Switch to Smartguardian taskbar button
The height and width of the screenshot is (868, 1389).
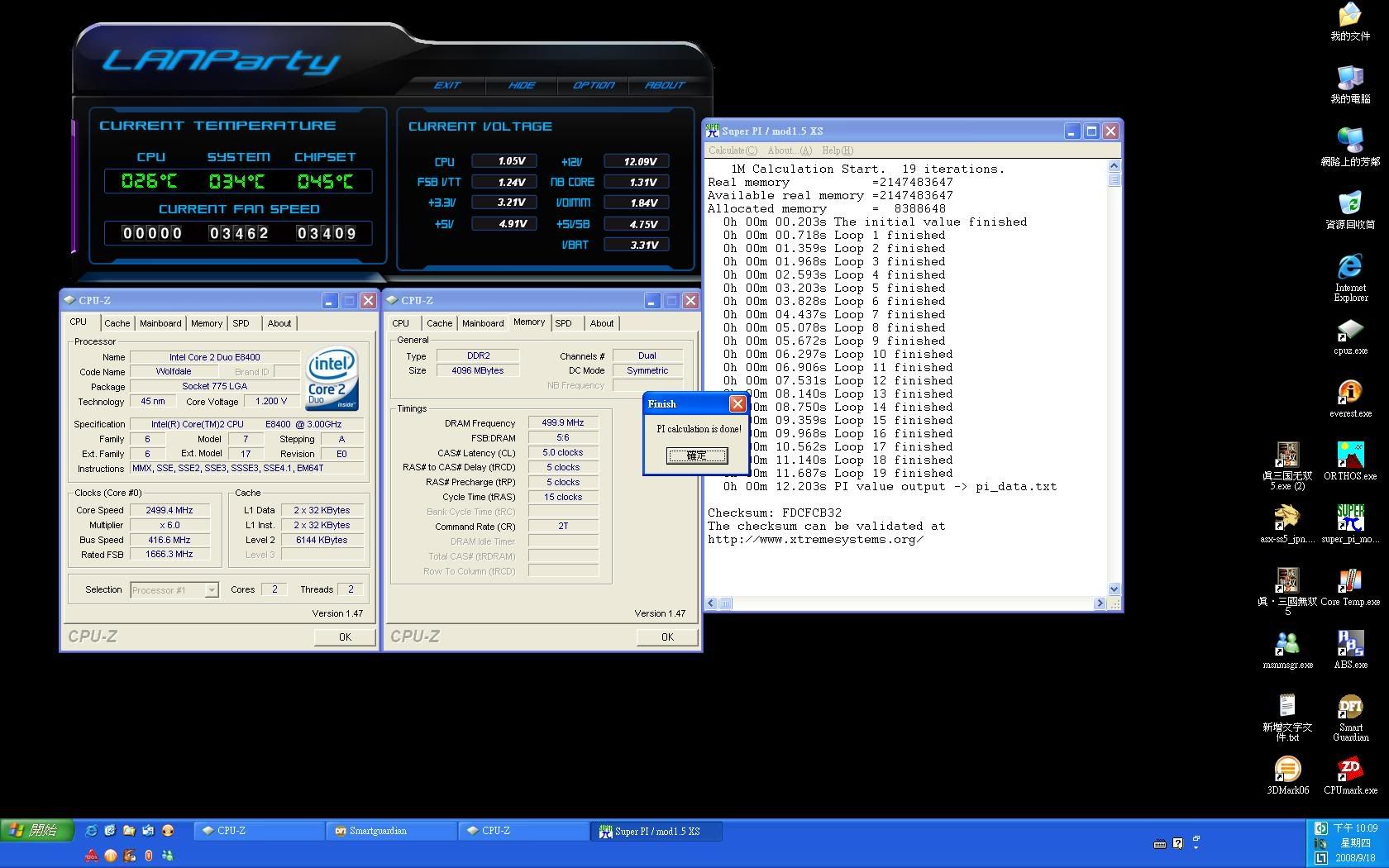tap(392, 831)
